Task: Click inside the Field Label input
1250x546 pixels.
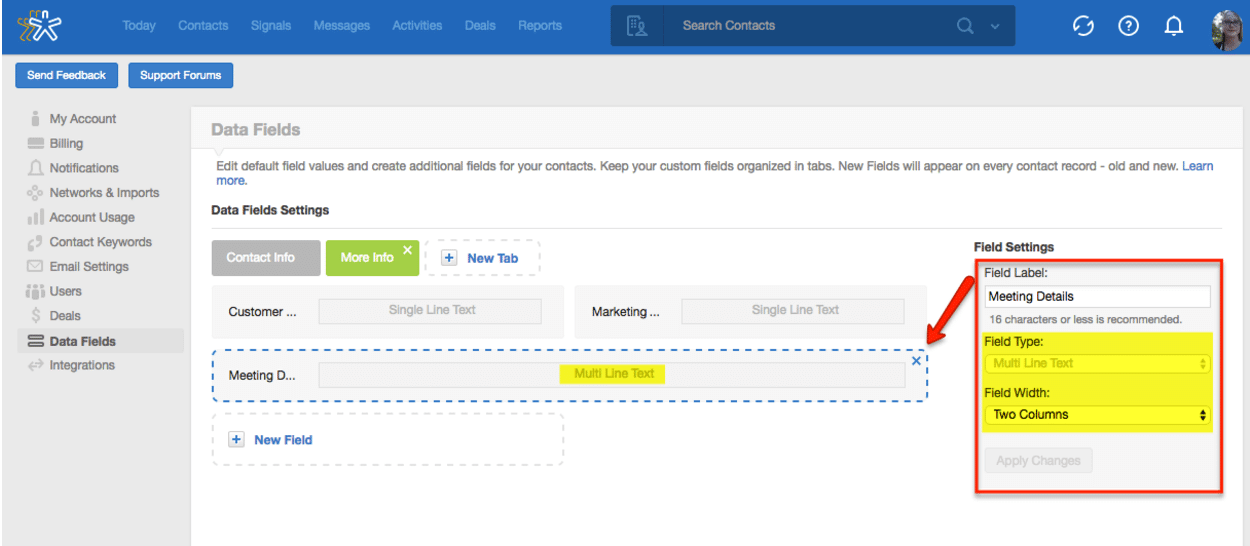Action: 1097,296
